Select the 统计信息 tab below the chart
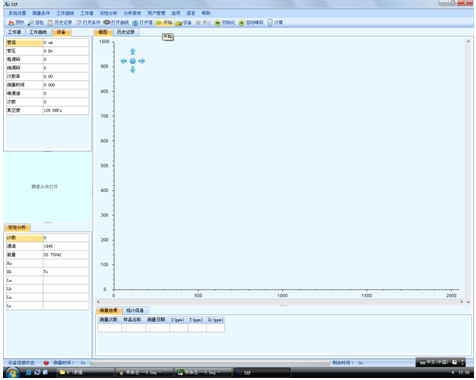 coord(135,311)
